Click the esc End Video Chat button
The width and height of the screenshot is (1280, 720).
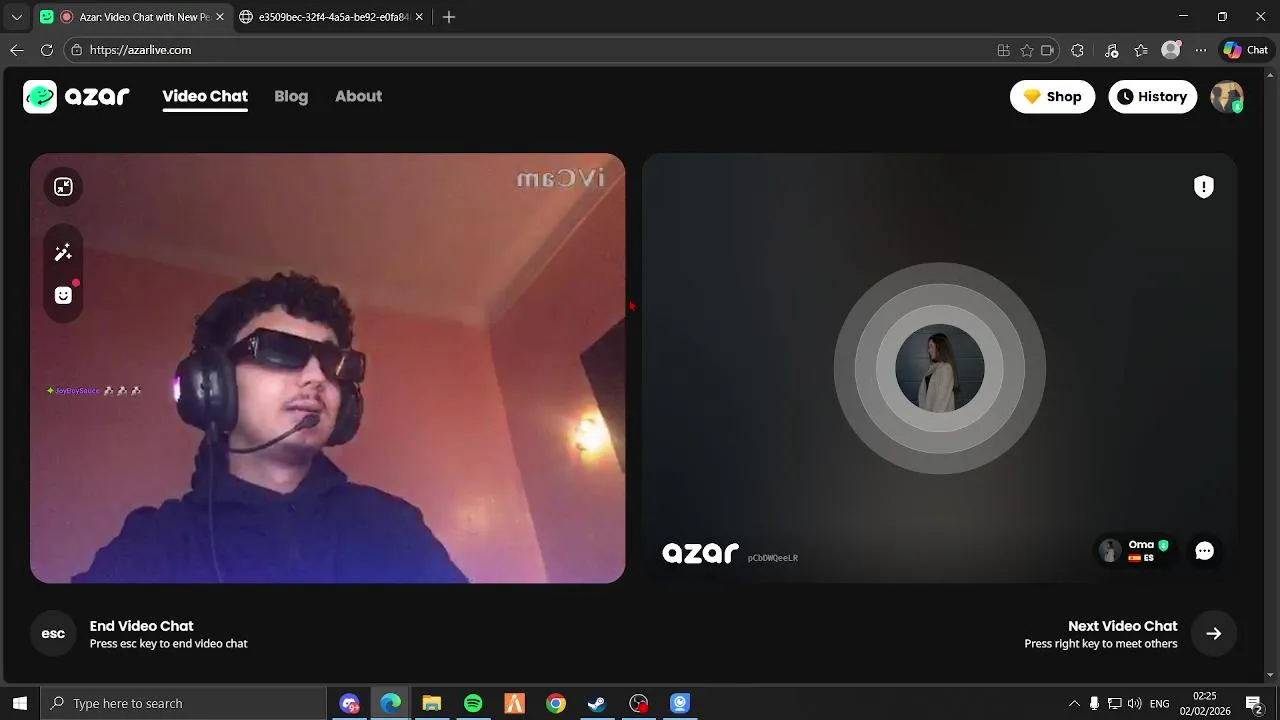coord(53,634)
